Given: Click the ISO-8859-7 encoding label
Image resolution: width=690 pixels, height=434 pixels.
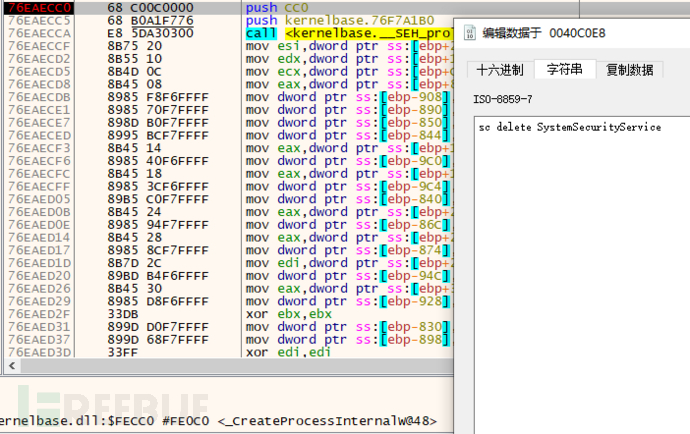Looking at the screenshot, I should pos(505,100).
